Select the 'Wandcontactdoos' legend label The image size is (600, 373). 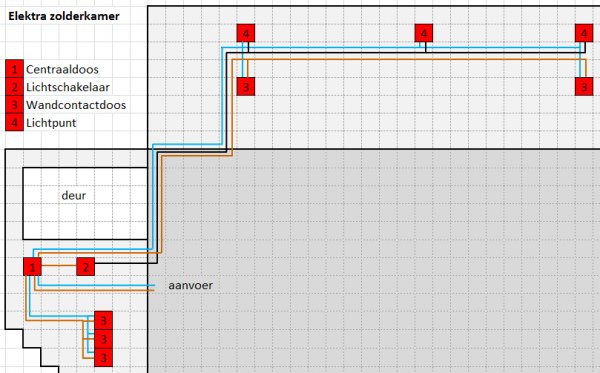point(76,105)
